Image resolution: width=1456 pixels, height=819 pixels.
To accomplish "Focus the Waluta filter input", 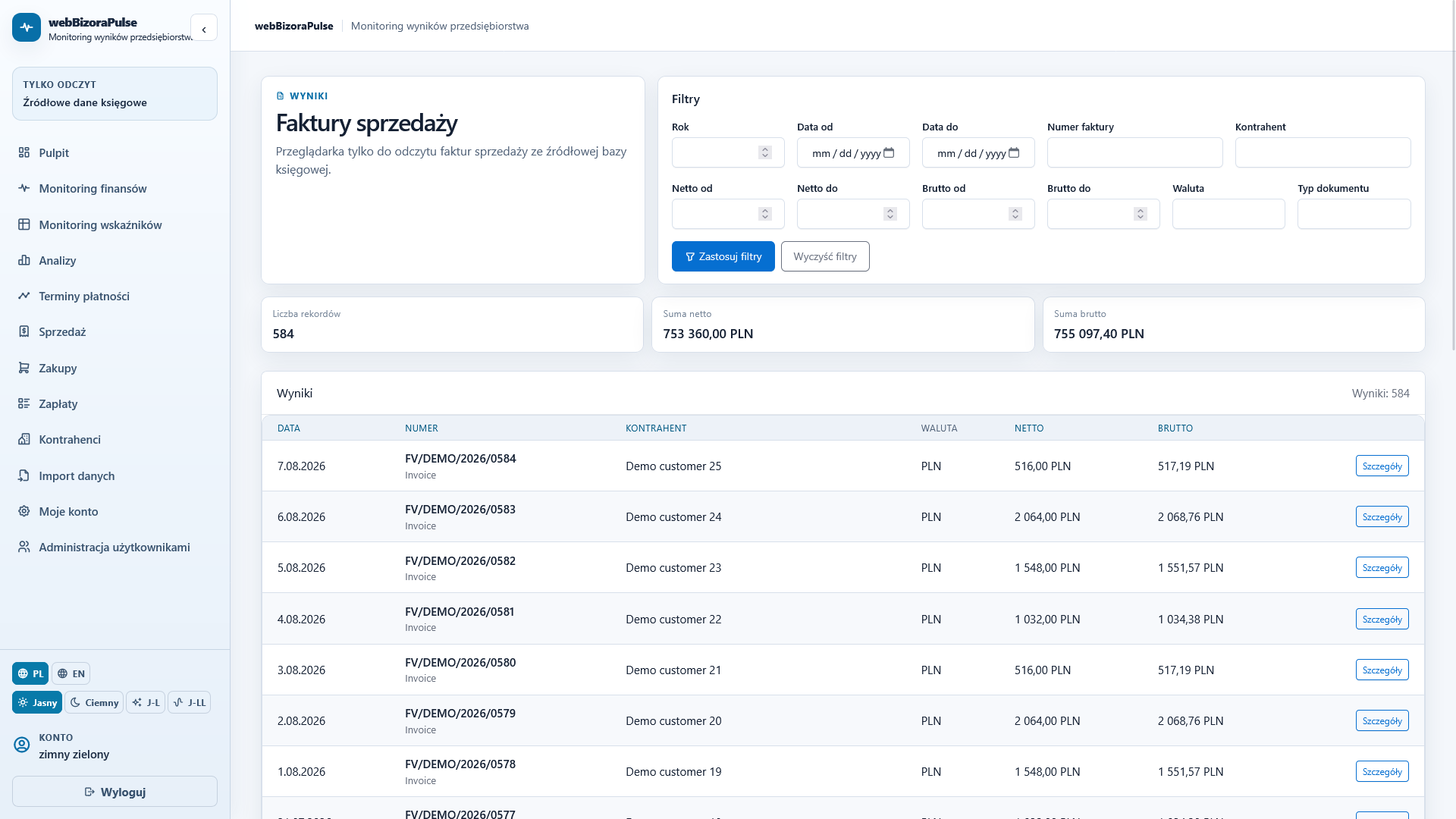I will click(1228, 214).
